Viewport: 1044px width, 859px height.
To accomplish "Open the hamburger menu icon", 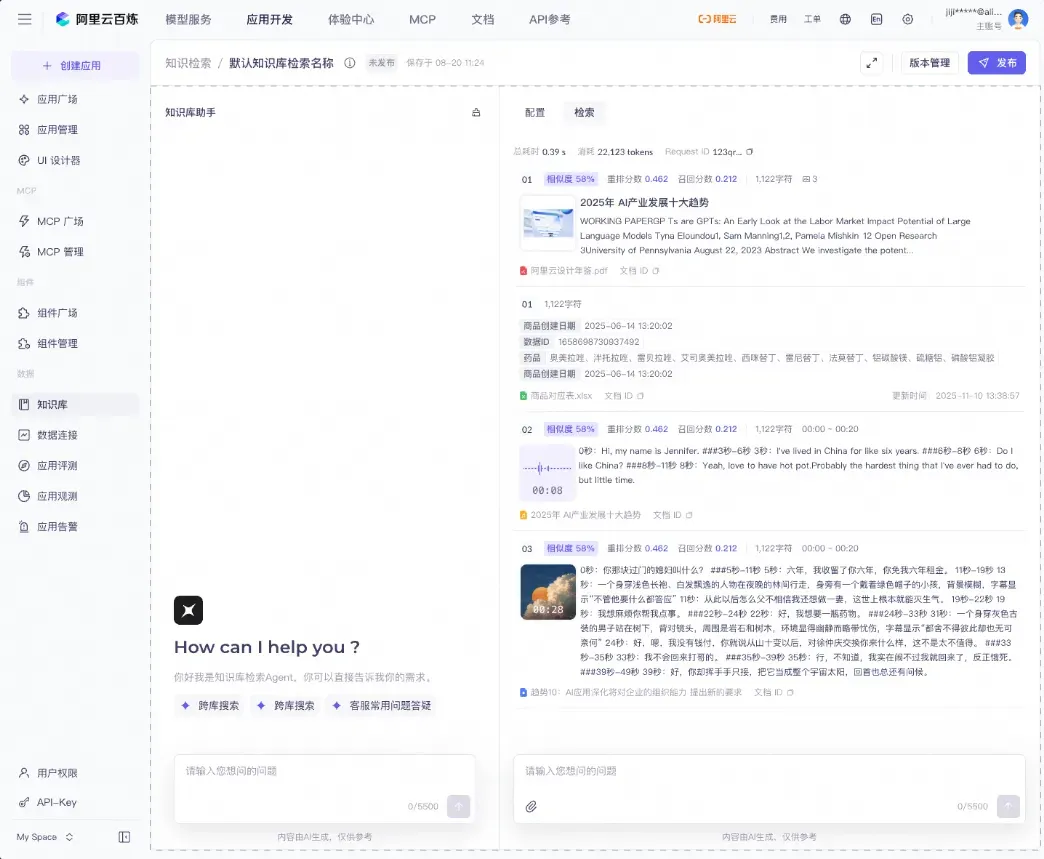I will pos(25,19).
